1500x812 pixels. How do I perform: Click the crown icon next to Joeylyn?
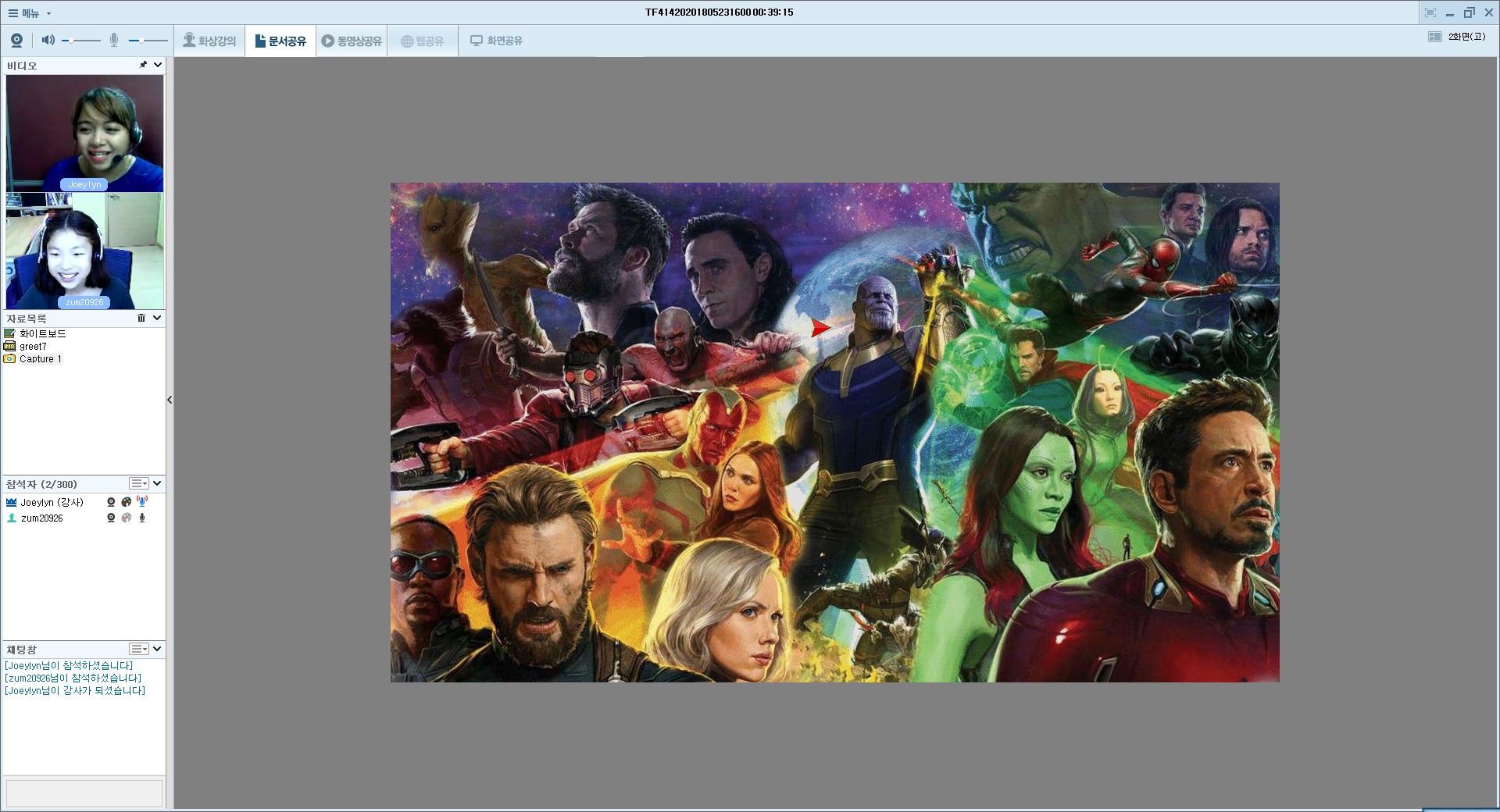tap(11, 502)
